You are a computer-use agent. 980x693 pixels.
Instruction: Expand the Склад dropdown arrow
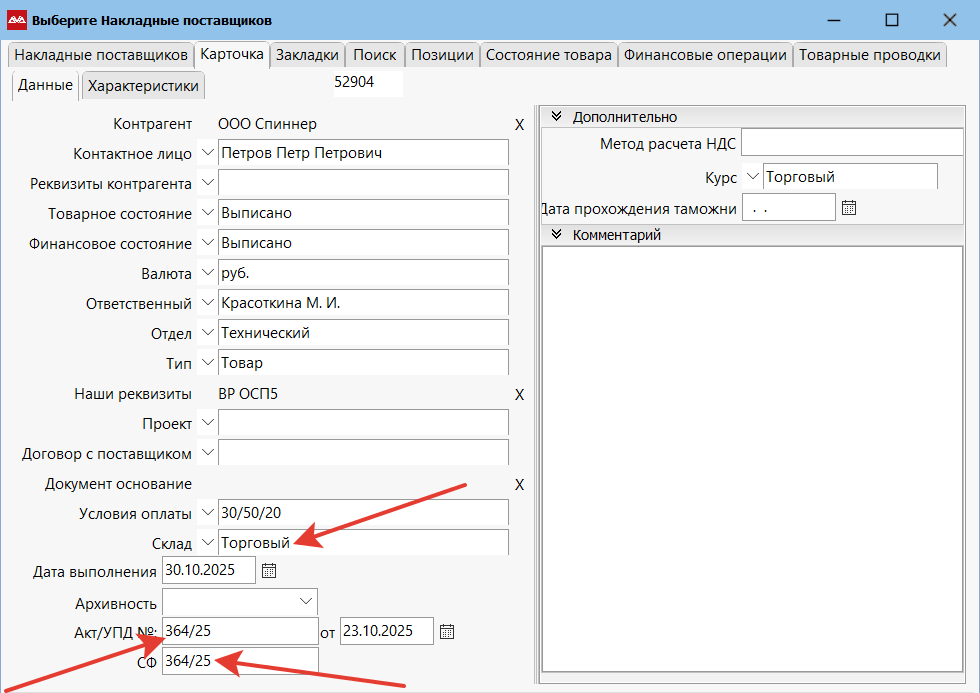point(207,542)
